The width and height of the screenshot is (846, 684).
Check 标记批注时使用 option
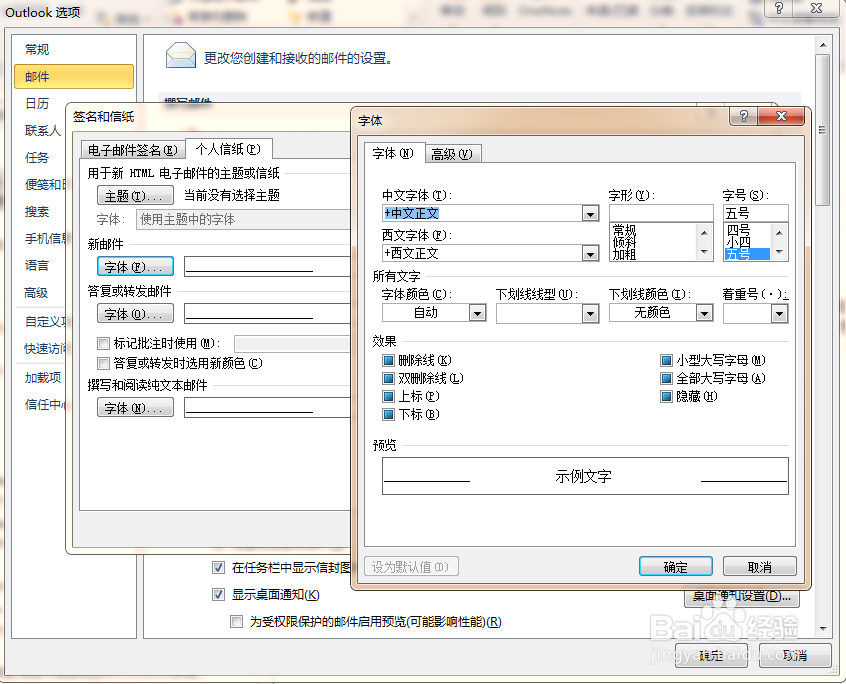[x=103, y=343]
